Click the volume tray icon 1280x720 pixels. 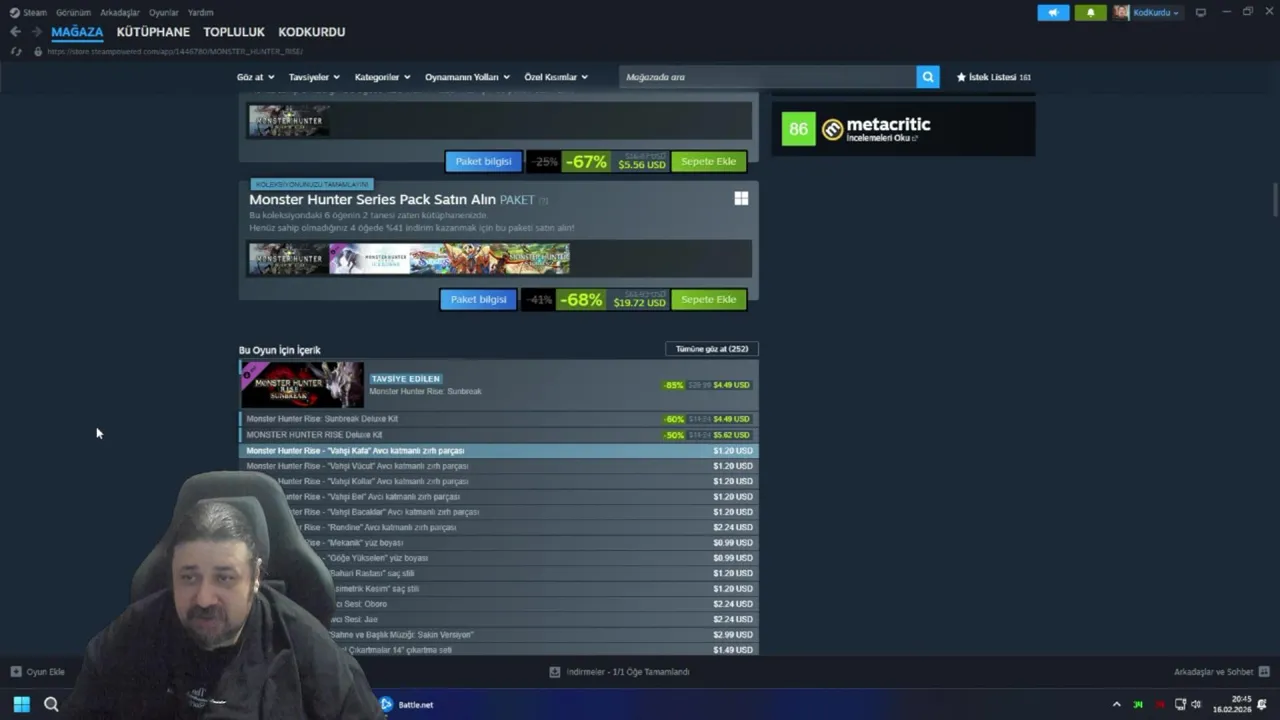point(1196,704)
